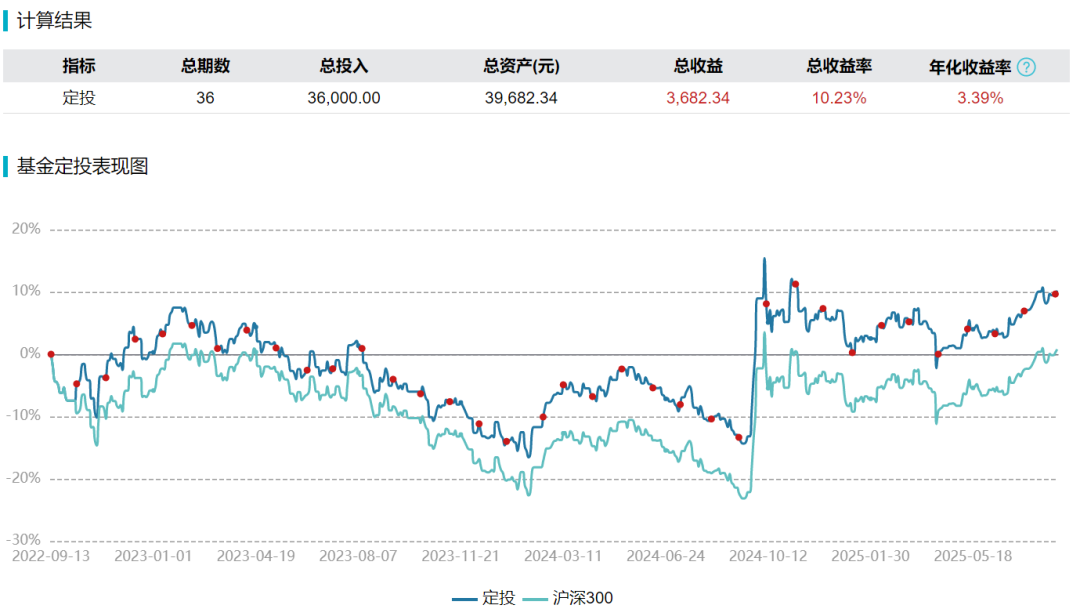
Task: Click the 2022-09-13 date label on x-axis
Action: [x=51, y=554]
